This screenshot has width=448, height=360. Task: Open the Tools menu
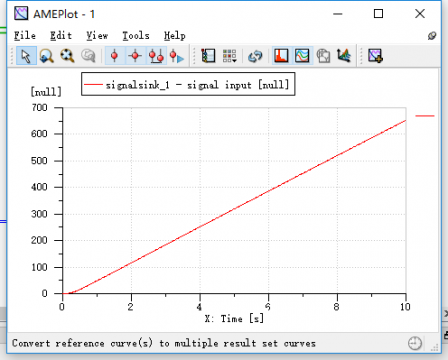pyautogui.click(x=136, y=35)
